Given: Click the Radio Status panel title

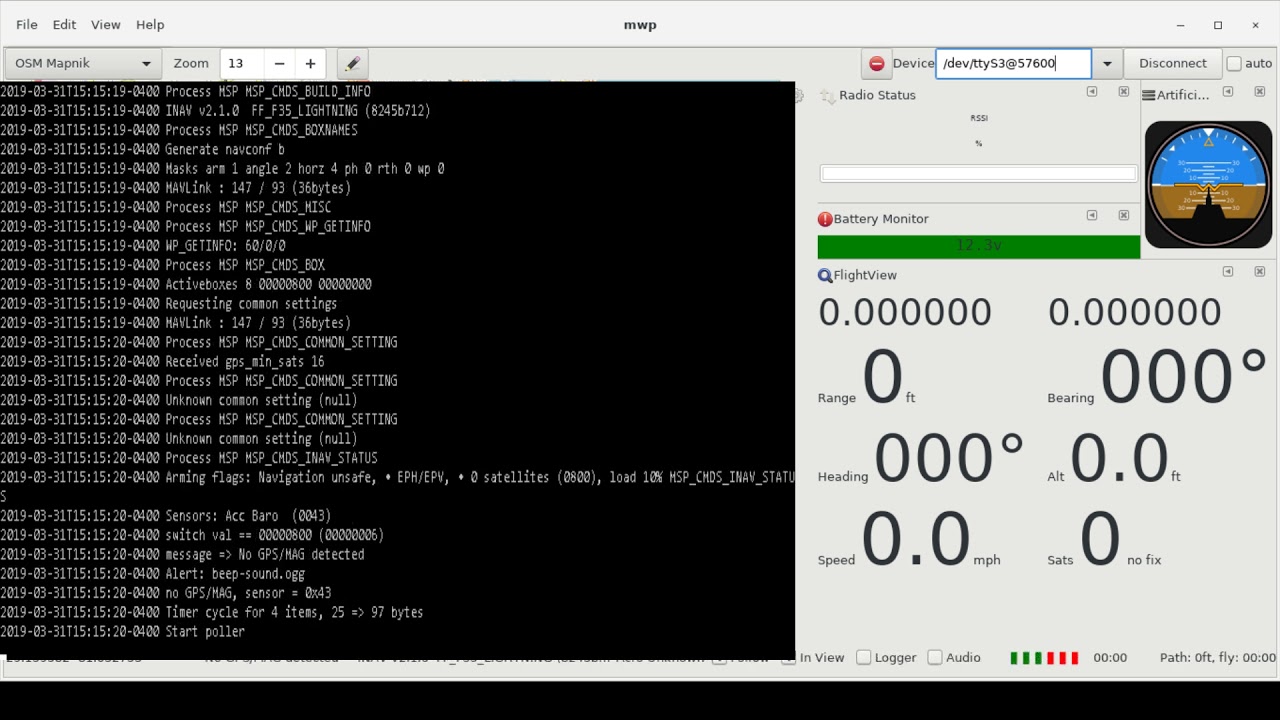Looking at the screenshot, I should pyautogui.click(x=877, y=95).
